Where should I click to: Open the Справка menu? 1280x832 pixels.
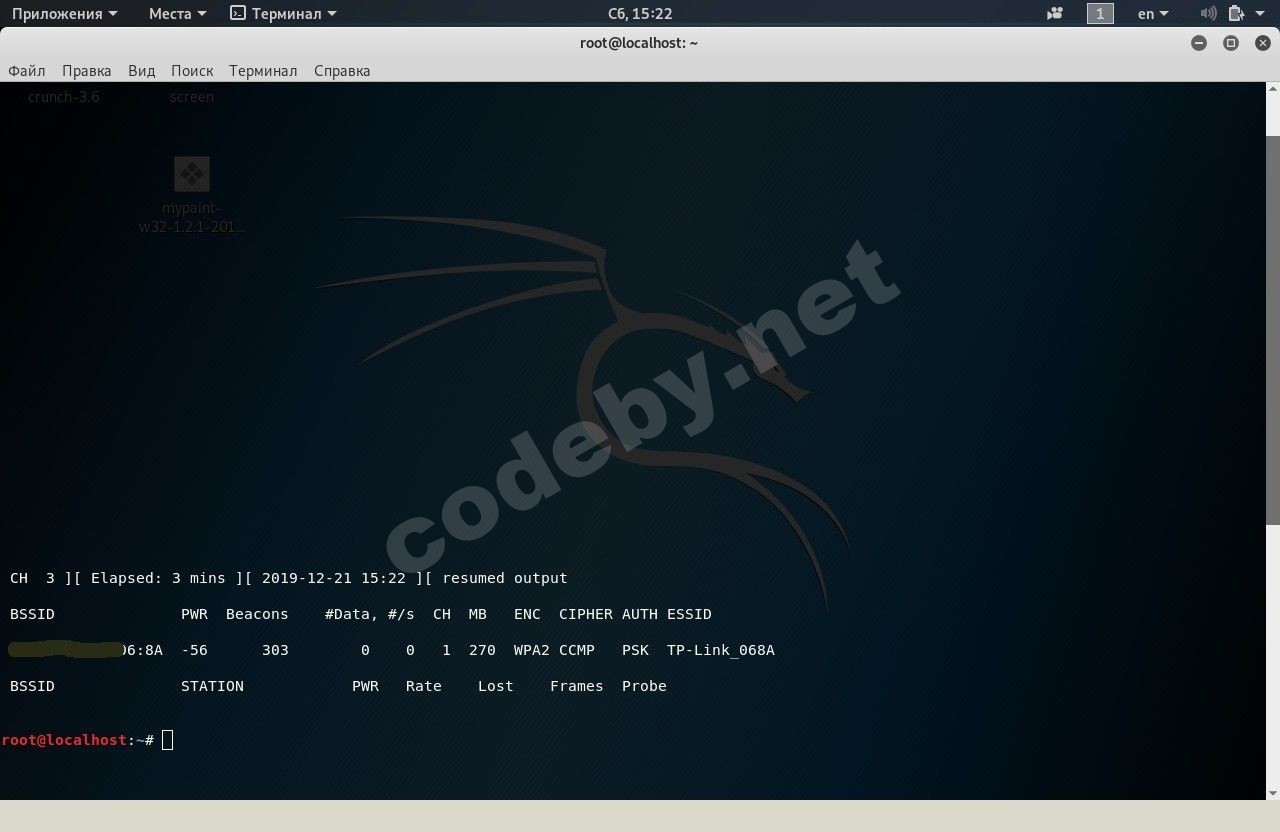click(342, 71)
